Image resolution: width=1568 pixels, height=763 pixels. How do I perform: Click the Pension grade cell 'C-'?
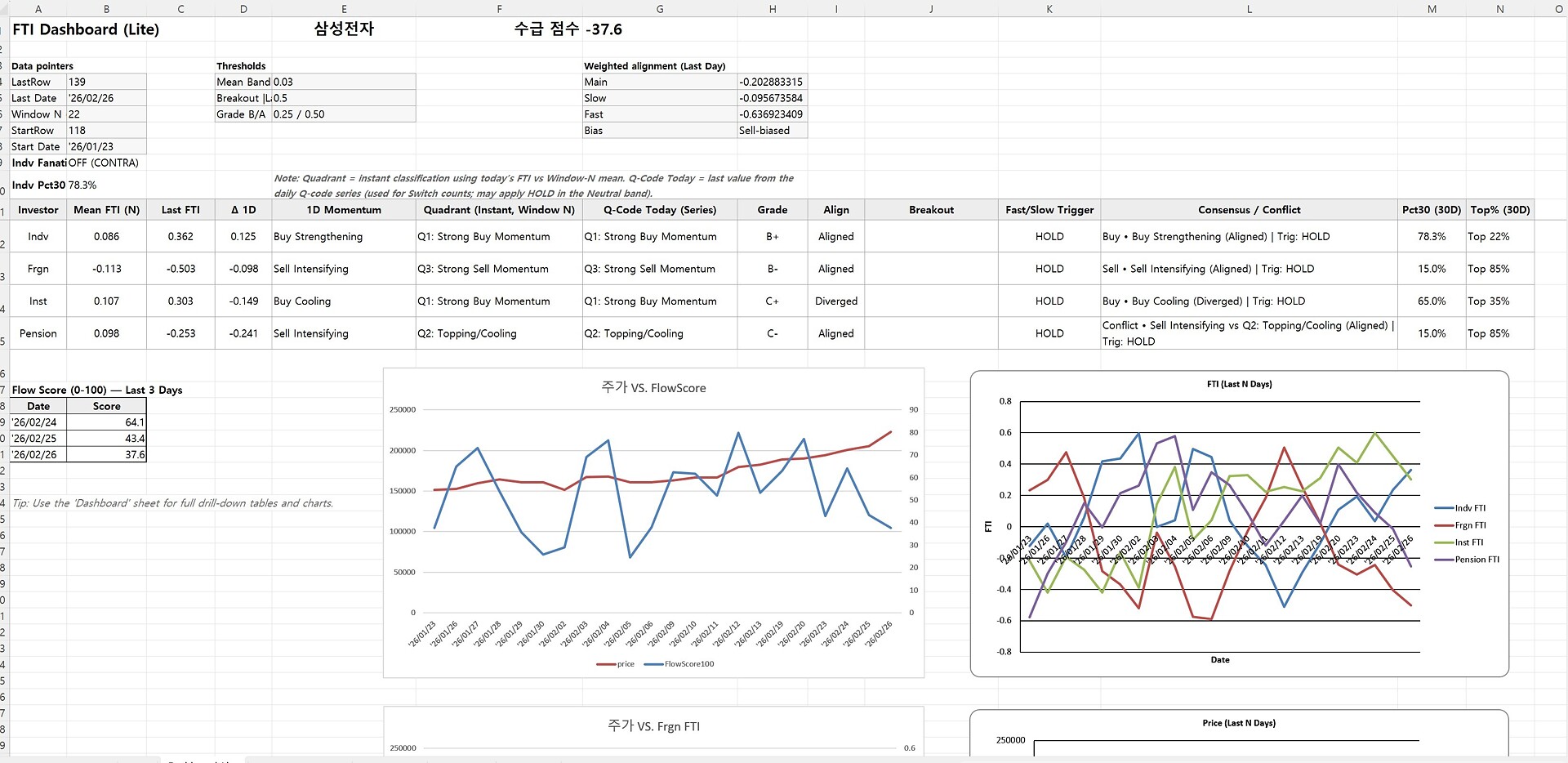[x=772, y=333]
